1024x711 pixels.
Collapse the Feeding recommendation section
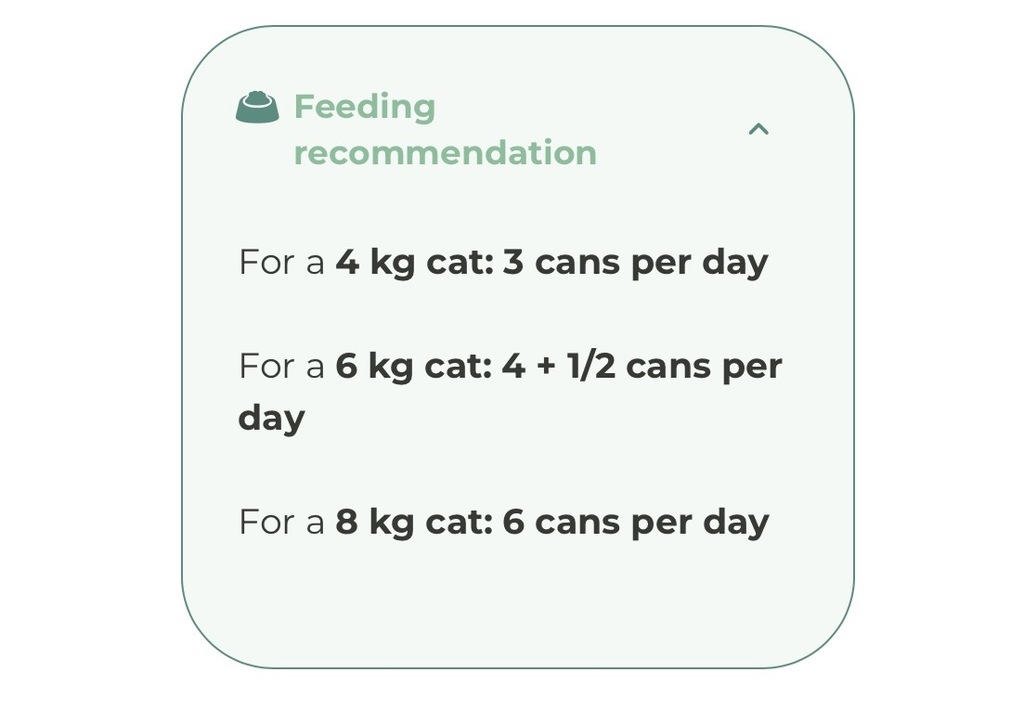pyautogui.click(x=759, y=129)
